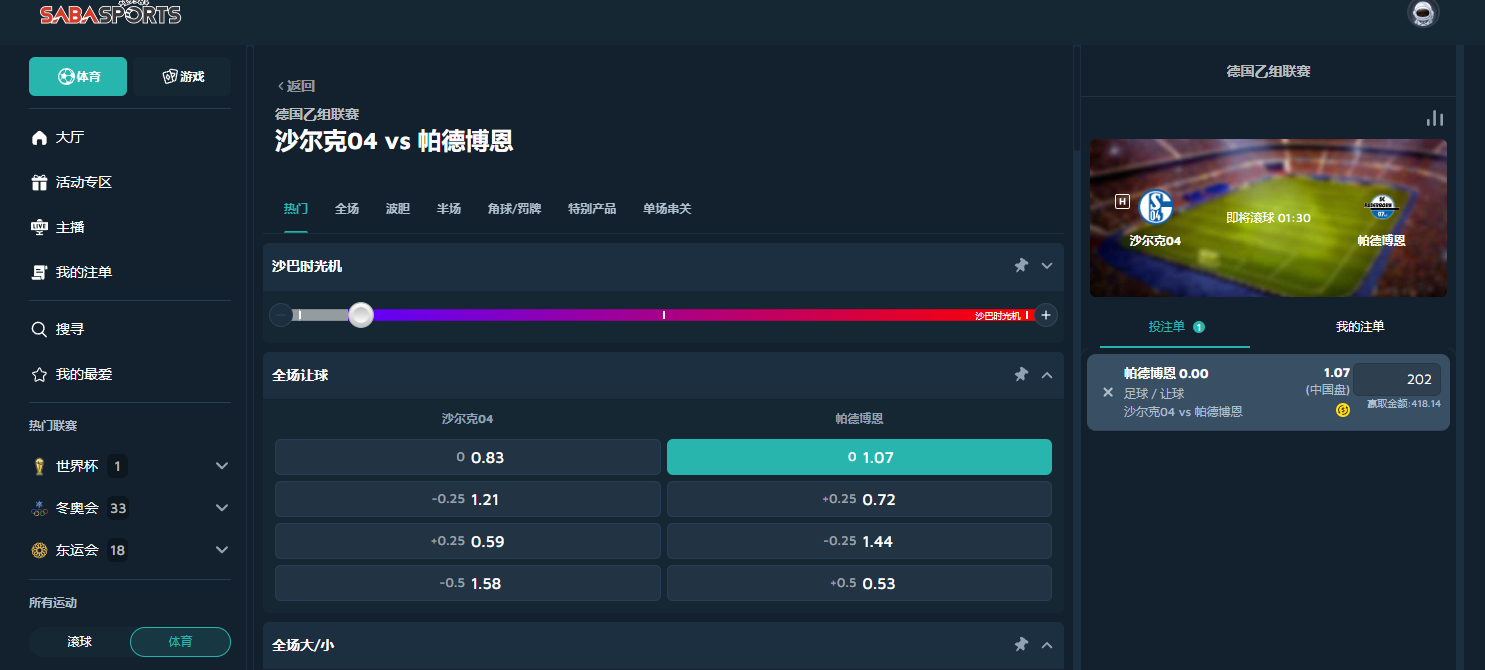
Task: Click the gold coin icon in bet slip
Action: (x=1343, y=410)
